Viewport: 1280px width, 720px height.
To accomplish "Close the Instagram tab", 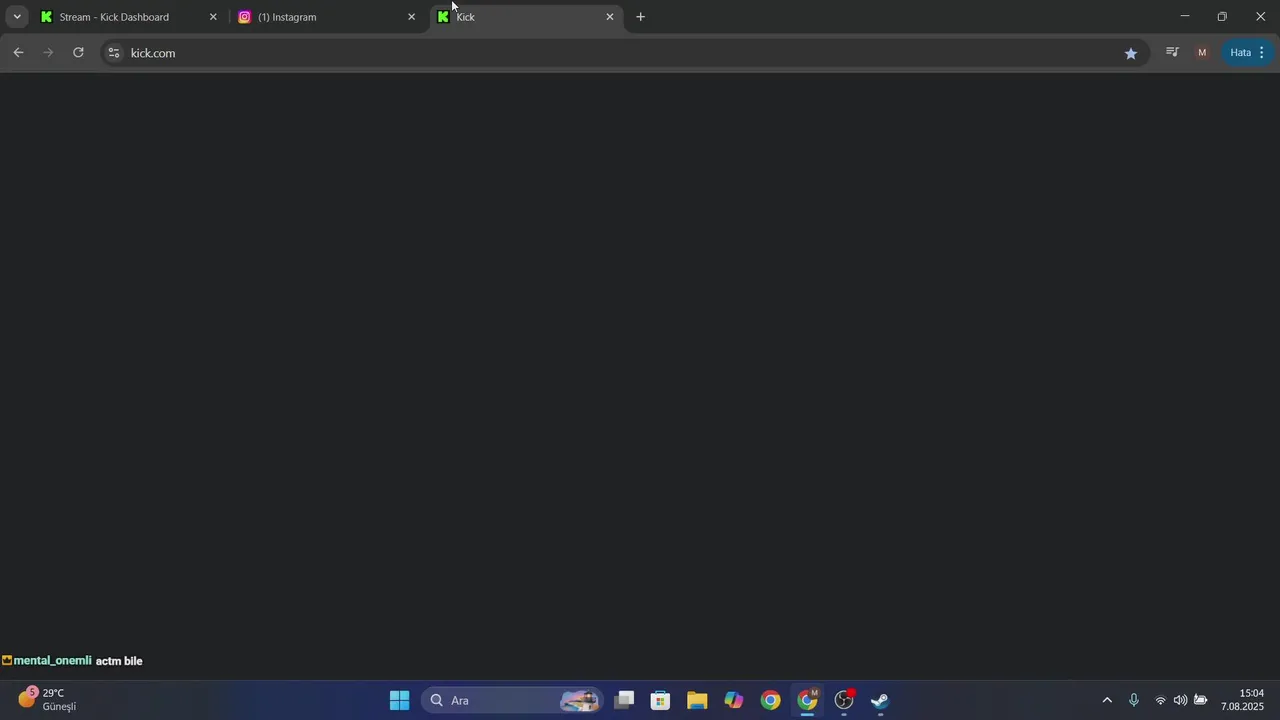I will coord(411,17).
